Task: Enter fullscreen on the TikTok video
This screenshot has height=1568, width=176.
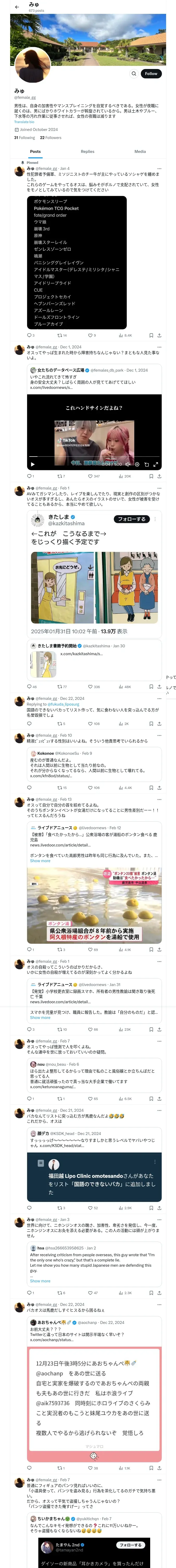Action: coord(155,464)
